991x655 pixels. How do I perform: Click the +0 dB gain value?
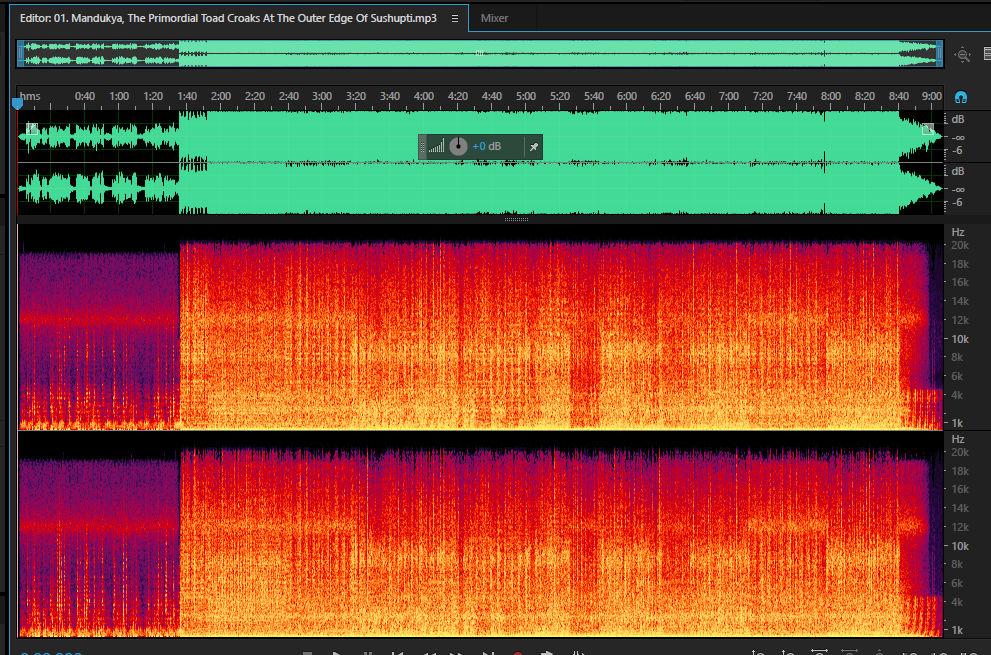[x=486, y=146]
